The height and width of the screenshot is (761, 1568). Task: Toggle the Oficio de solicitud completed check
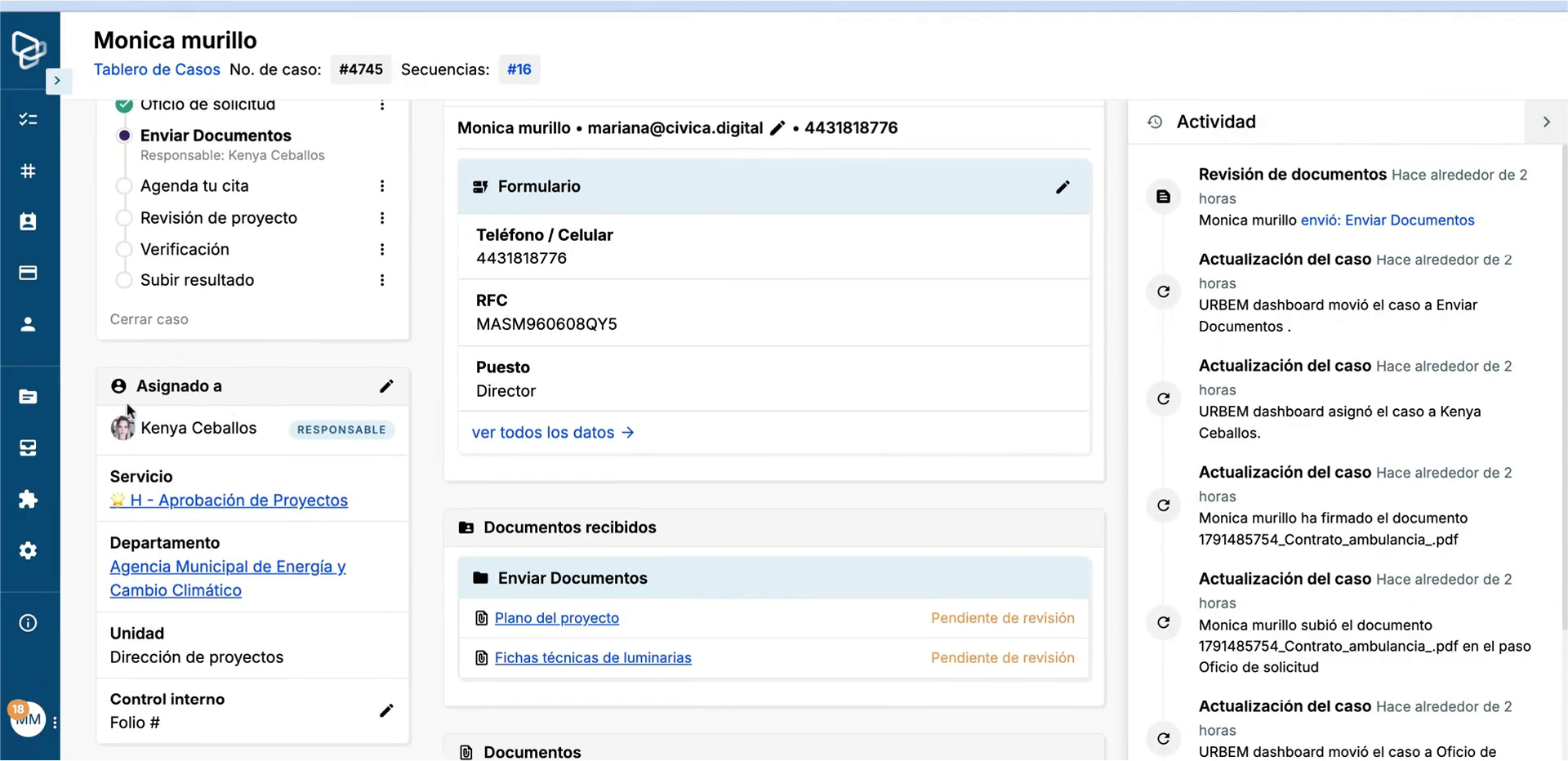[124, 105]
